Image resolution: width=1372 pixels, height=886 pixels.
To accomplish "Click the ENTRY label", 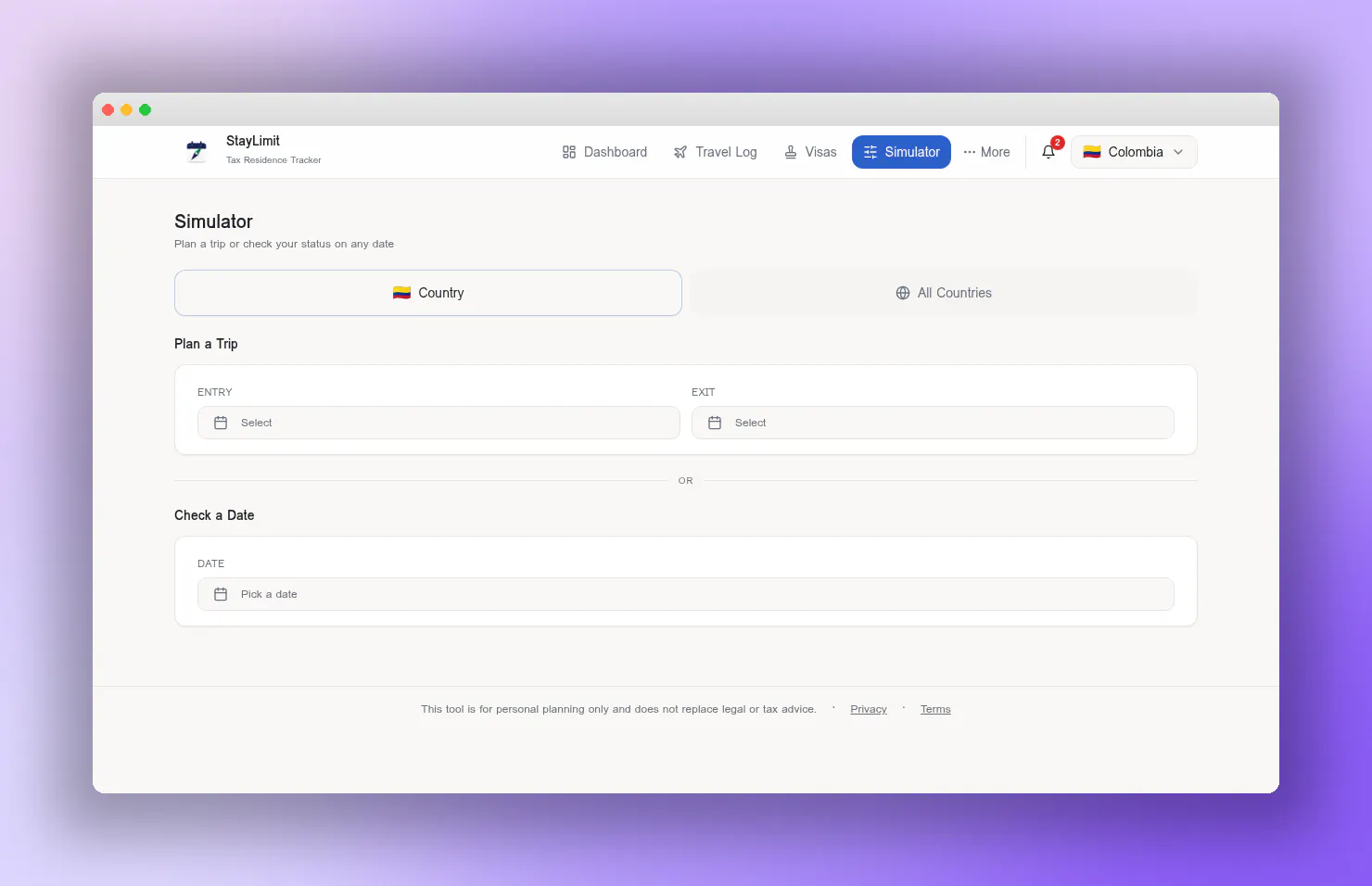I will pos(215,392).
